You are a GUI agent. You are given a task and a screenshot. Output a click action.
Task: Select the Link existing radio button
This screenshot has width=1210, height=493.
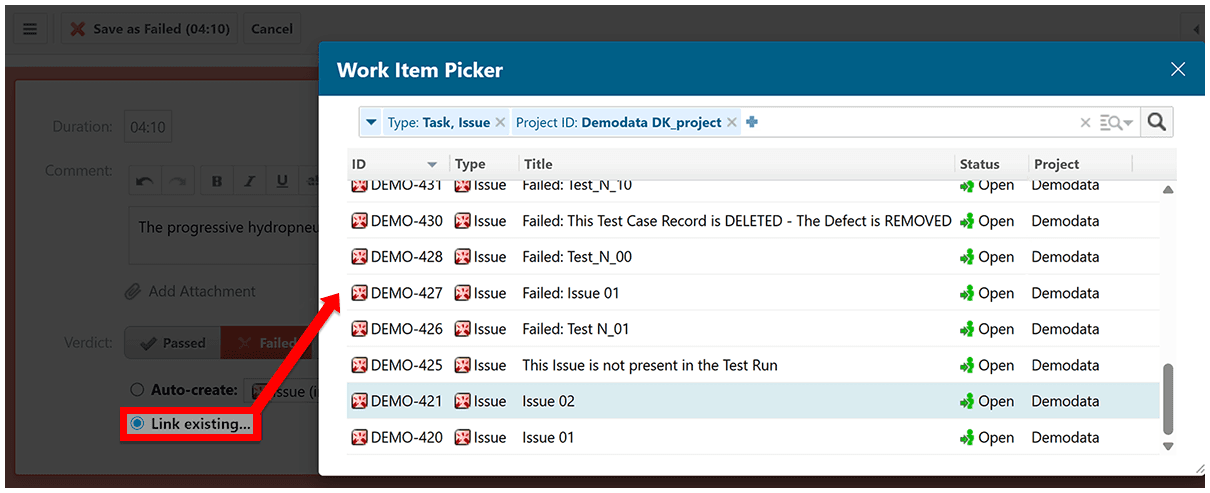click(x=138, y=424)
